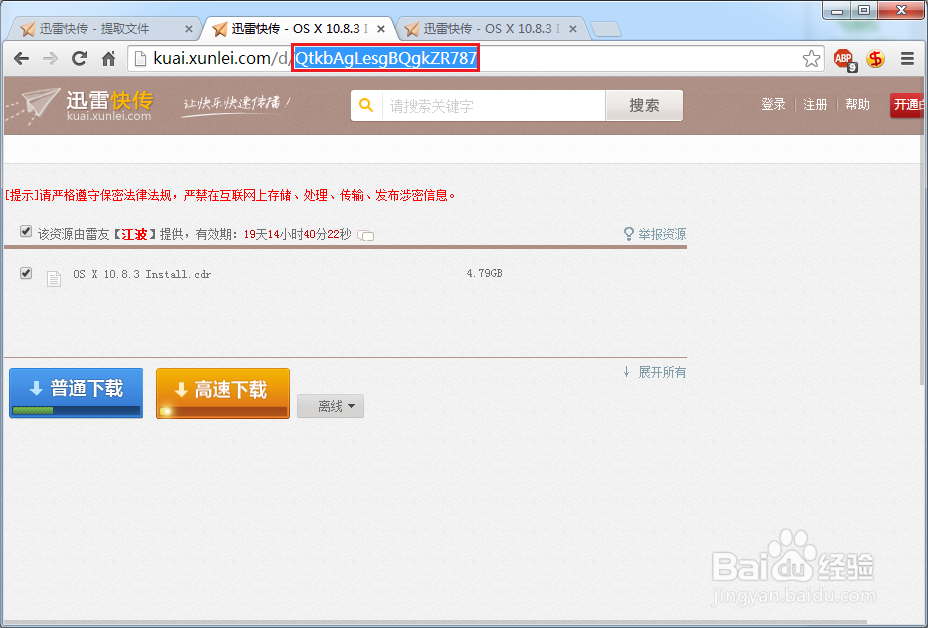
Task: Select the active OS X 10.8.3 tab in the middle
Action: 299,28
